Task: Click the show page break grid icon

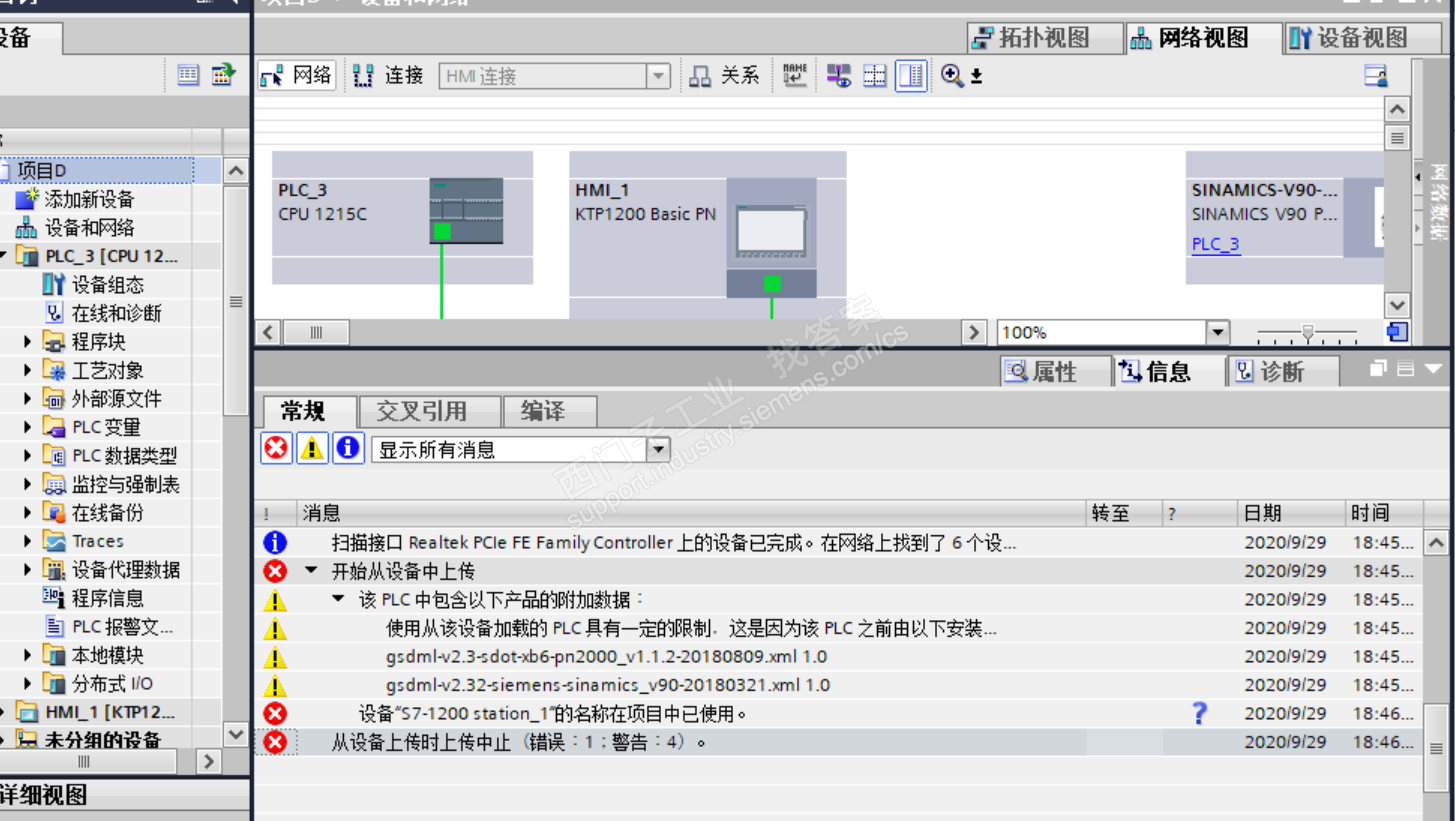Action: click(x=875, y=75)
